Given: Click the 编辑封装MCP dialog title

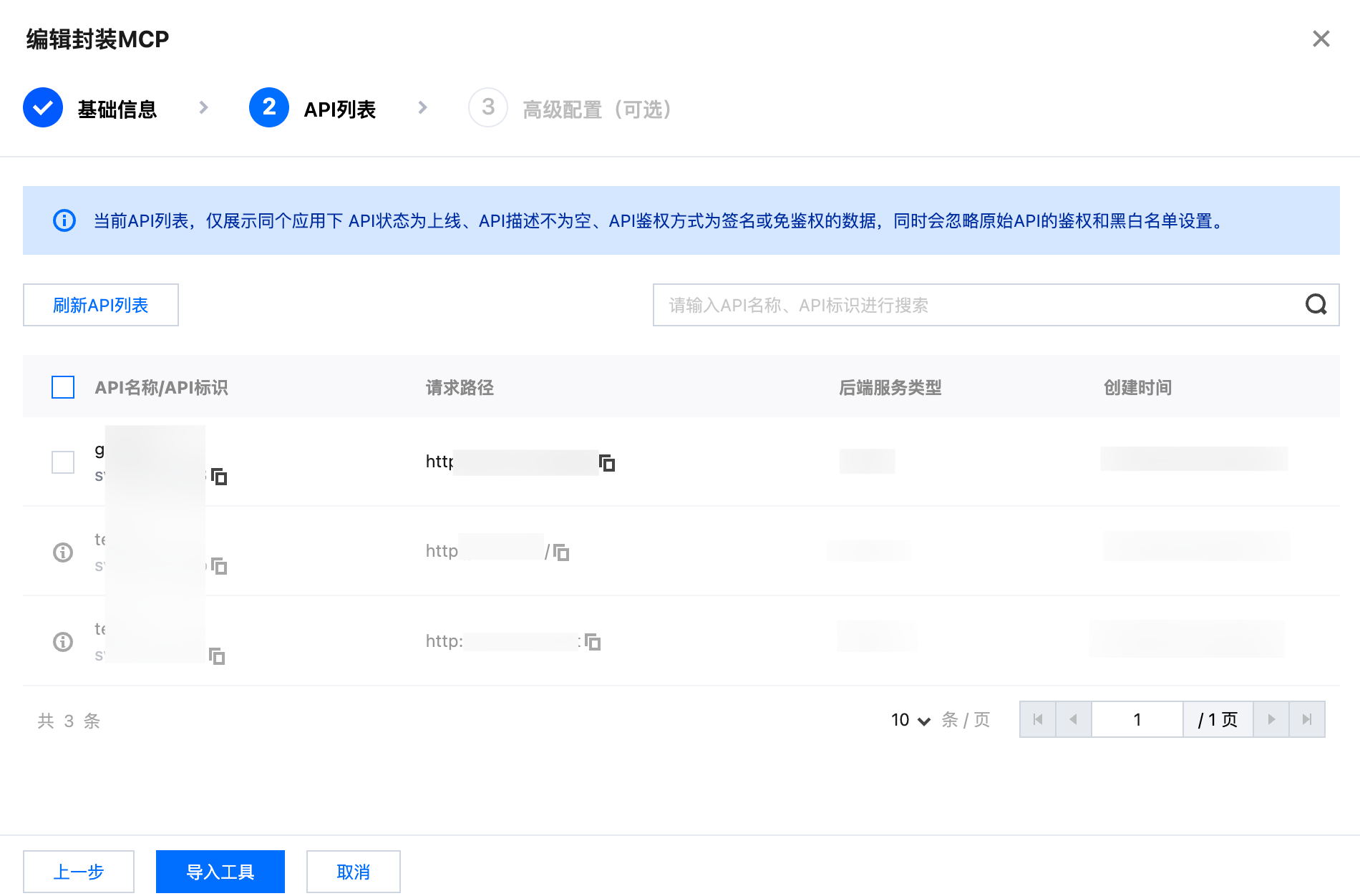Looking at the screenshot, I should (97, 39).
